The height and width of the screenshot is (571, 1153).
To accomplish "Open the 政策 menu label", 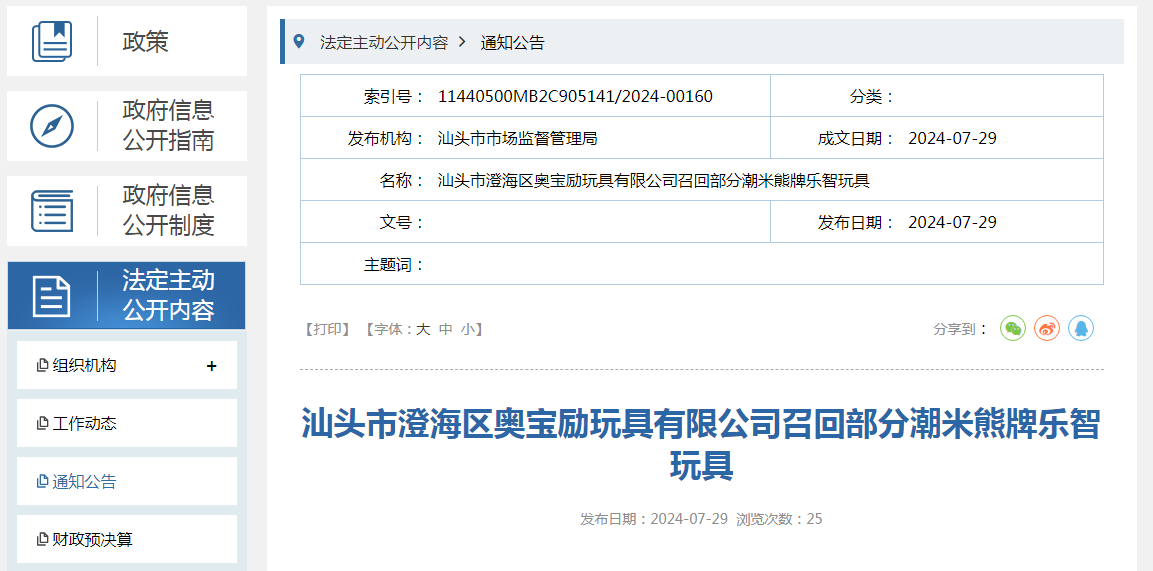I will [146, 42].
